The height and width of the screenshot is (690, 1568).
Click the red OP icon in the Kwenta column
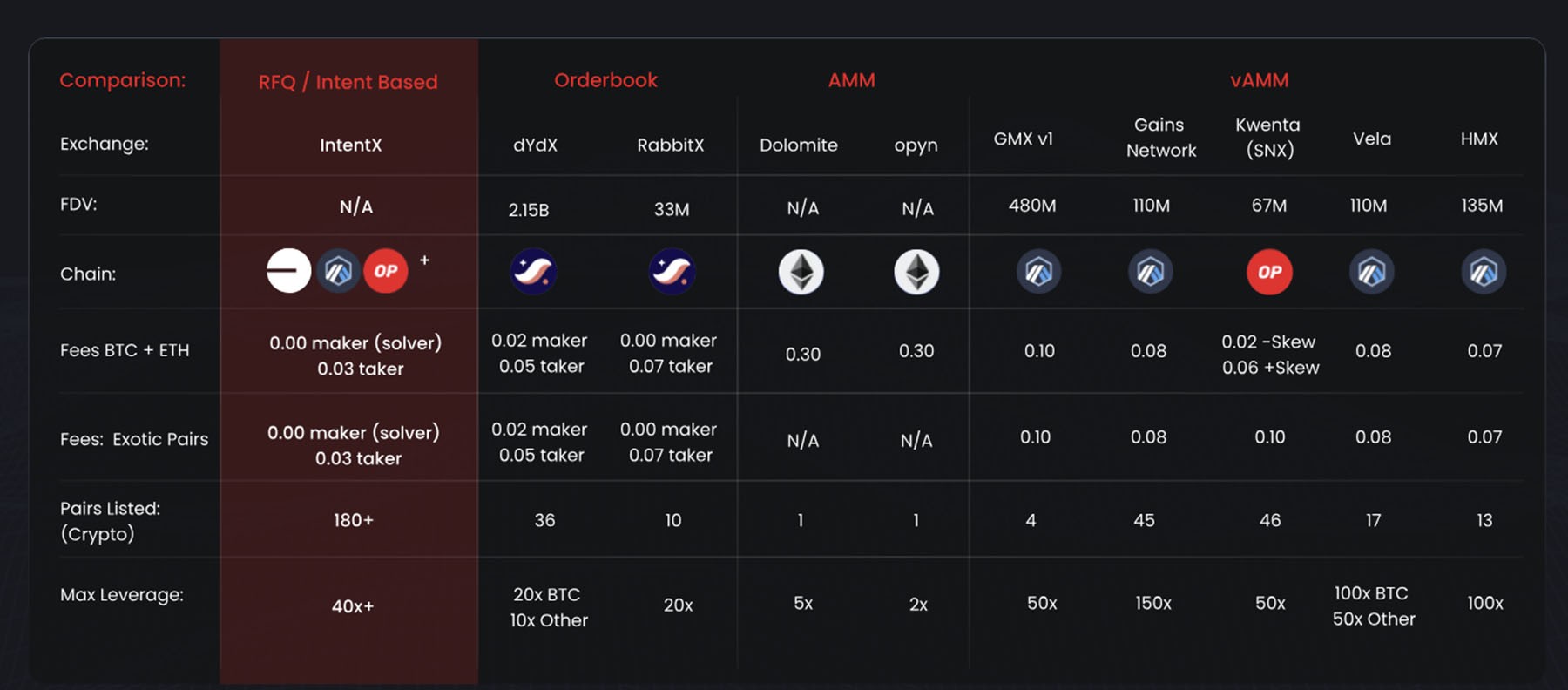point(1269,272)
